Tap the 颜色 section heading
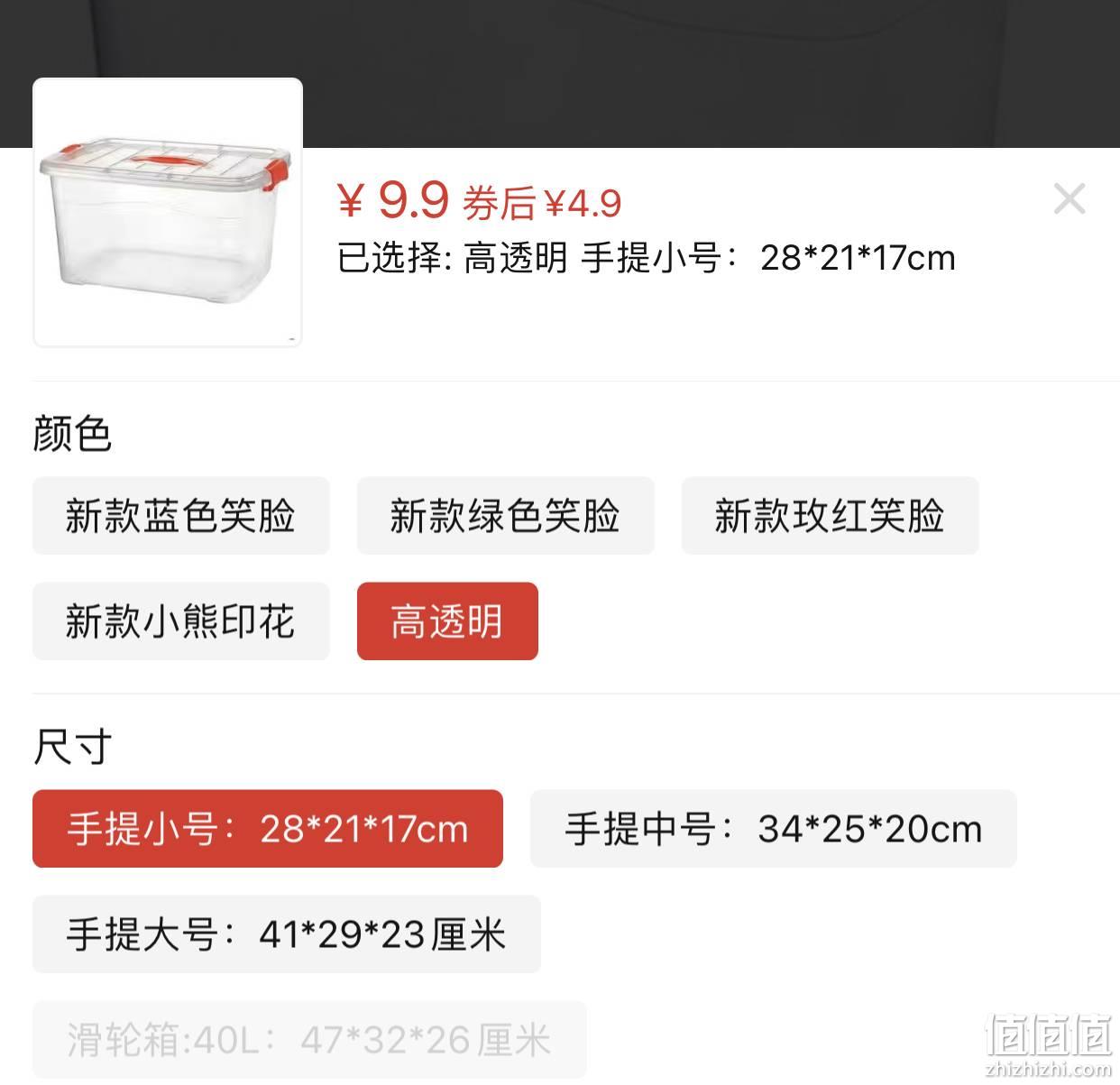The image size is (1120, 1085). (72, 434)
